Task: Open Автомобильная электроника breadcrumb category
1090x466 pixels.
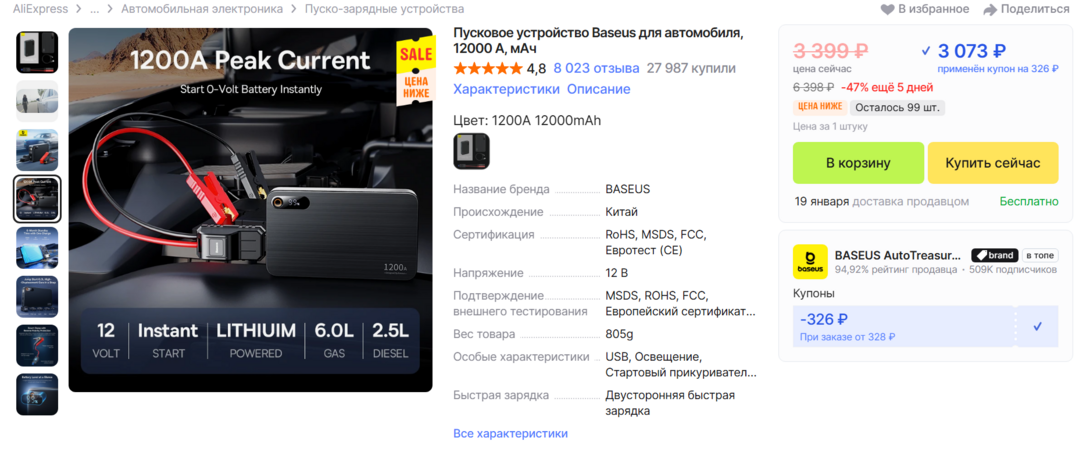Action: (x=202, y=9)
